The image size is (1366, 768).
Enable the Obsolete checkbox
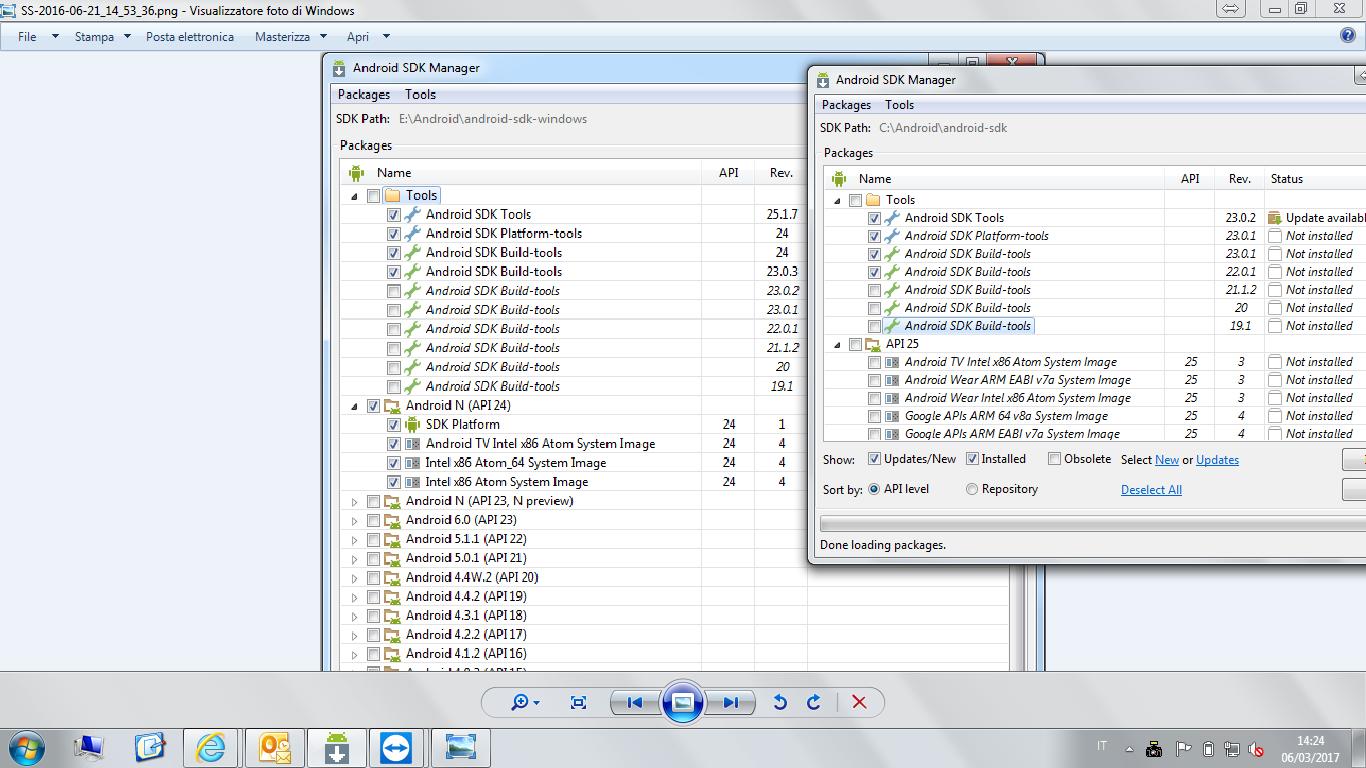point(1054,459)
